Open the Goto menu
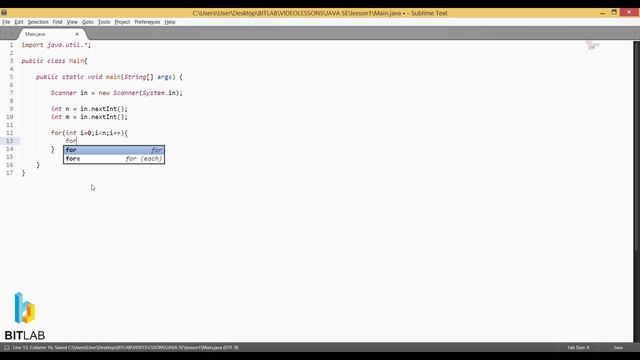The image size is (640, 360). (x=88, y=22)
